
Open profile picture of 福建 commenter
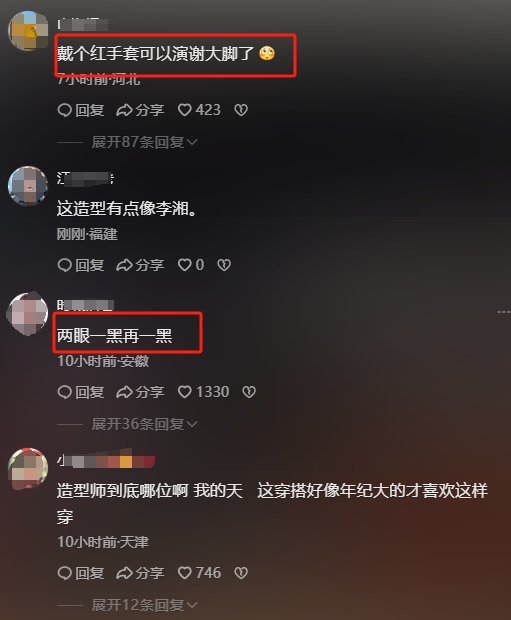tap(28, 186)
